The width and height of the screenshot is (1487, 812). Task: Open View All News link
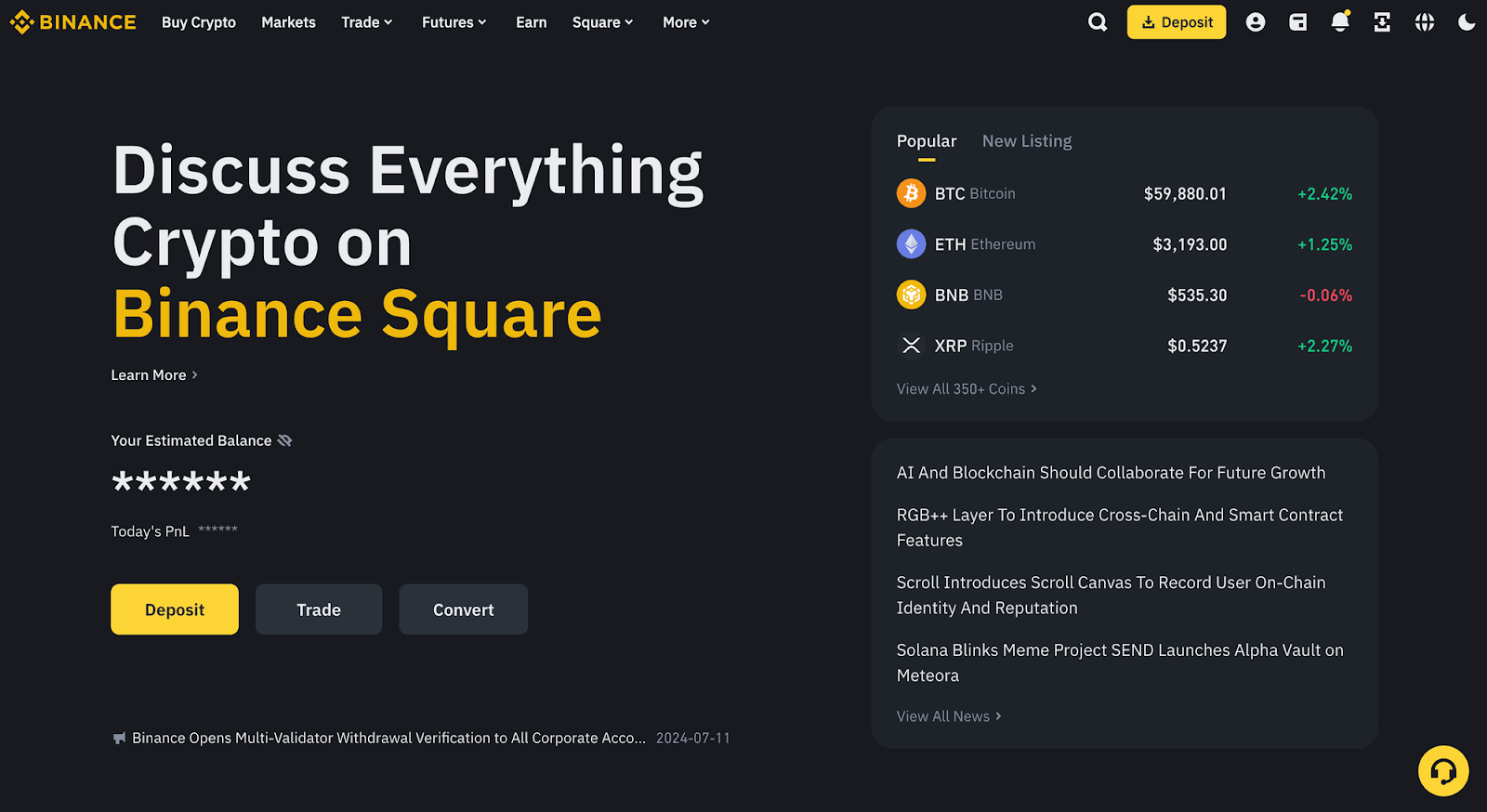click(x=949, y=716)
